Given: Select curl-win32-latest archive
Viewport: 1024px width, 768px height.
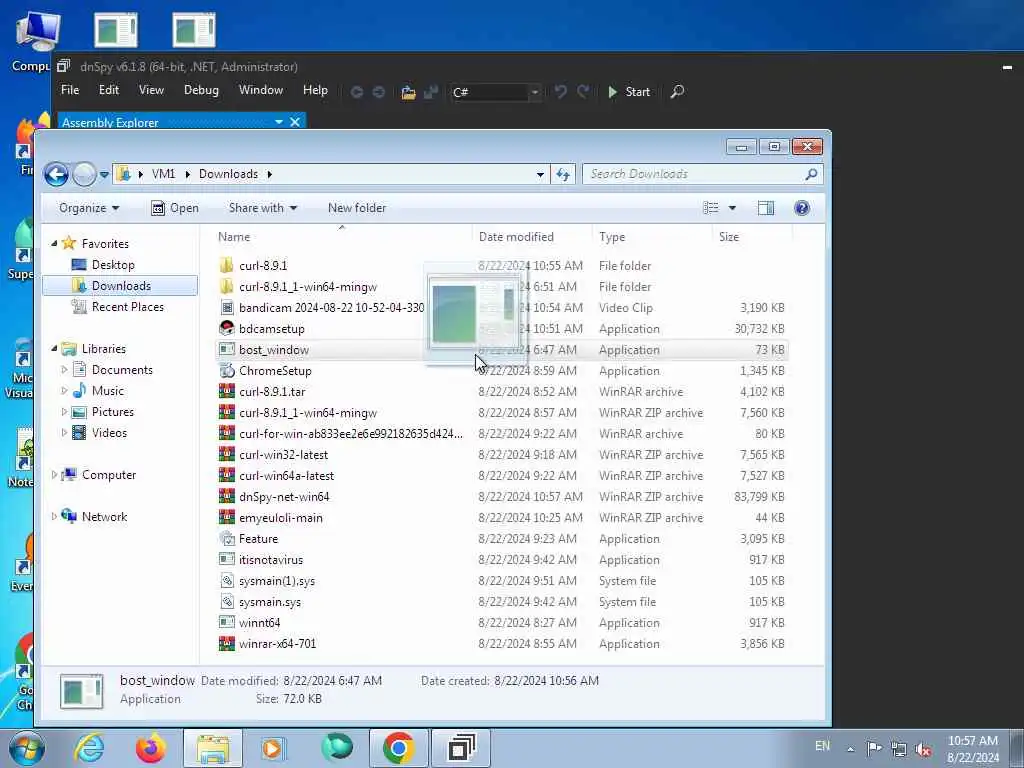Looking at the screenshot, I should click(283, 455).
